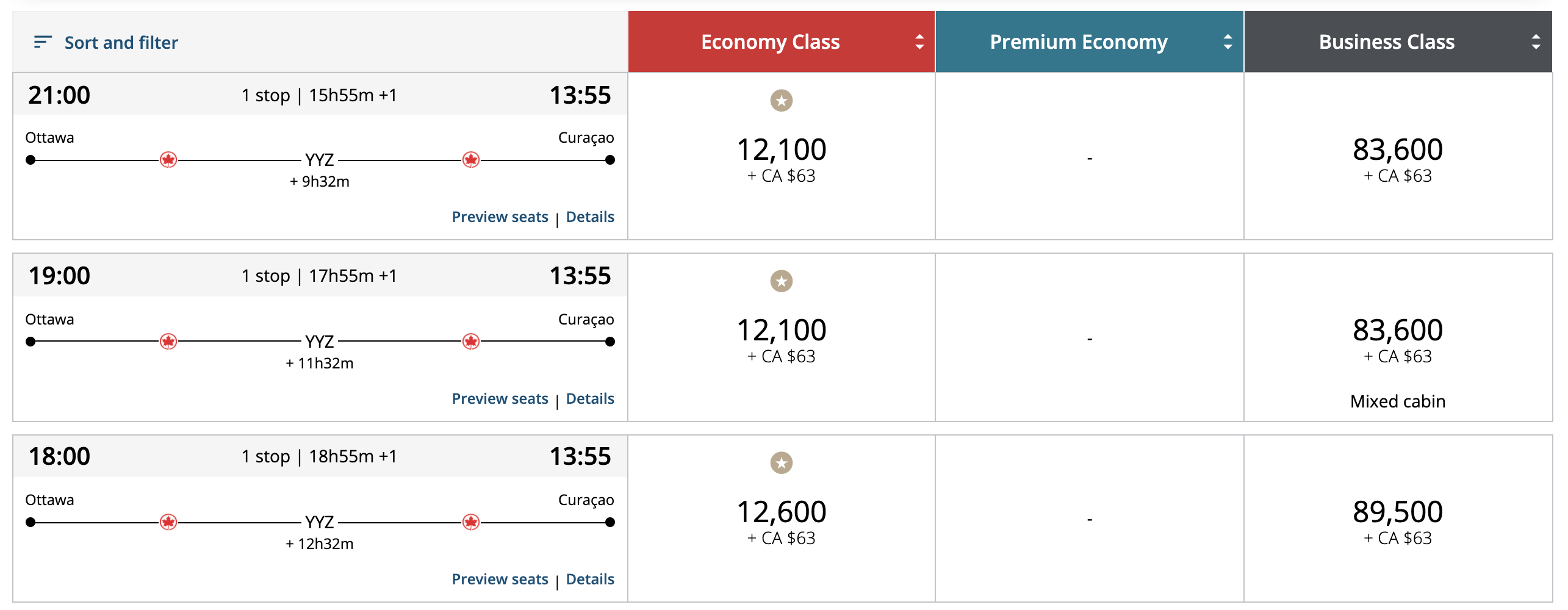1568x610 pixels.
Task: Click the Sort and filter icon
Action: pyautogui.click(x=42, y=42)
